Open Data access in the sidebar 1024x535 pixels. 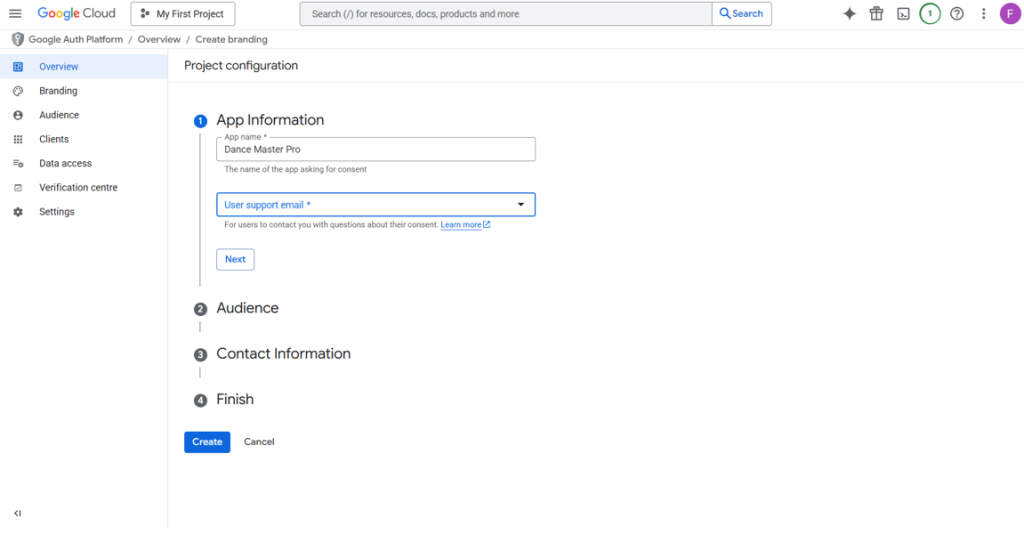(65, 163)
